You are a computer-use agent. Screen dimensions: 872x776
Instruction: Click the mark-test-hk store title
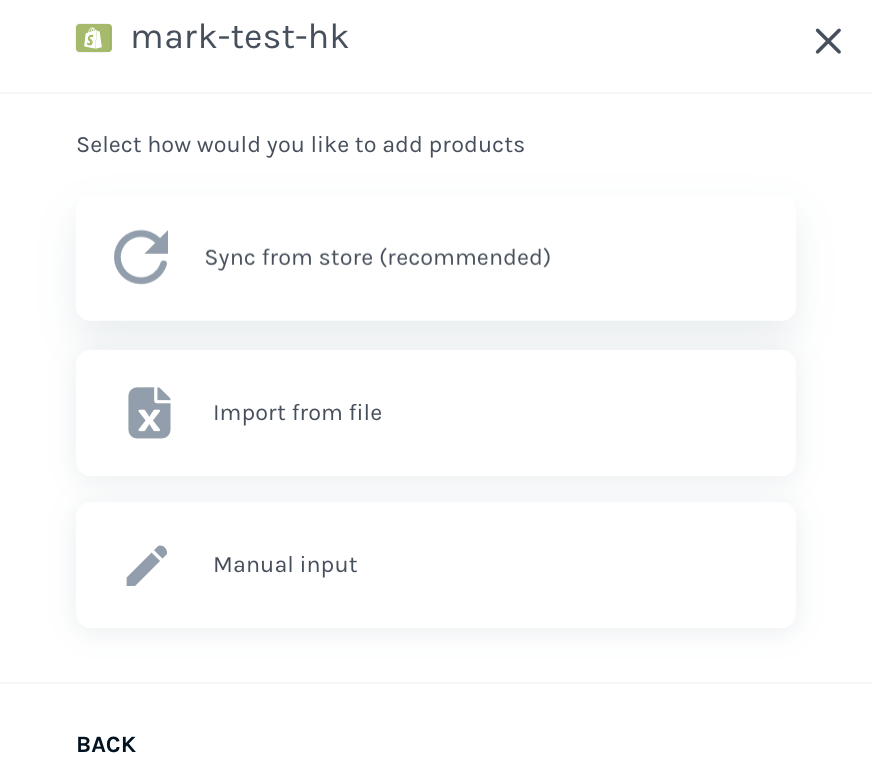[240, 37]
